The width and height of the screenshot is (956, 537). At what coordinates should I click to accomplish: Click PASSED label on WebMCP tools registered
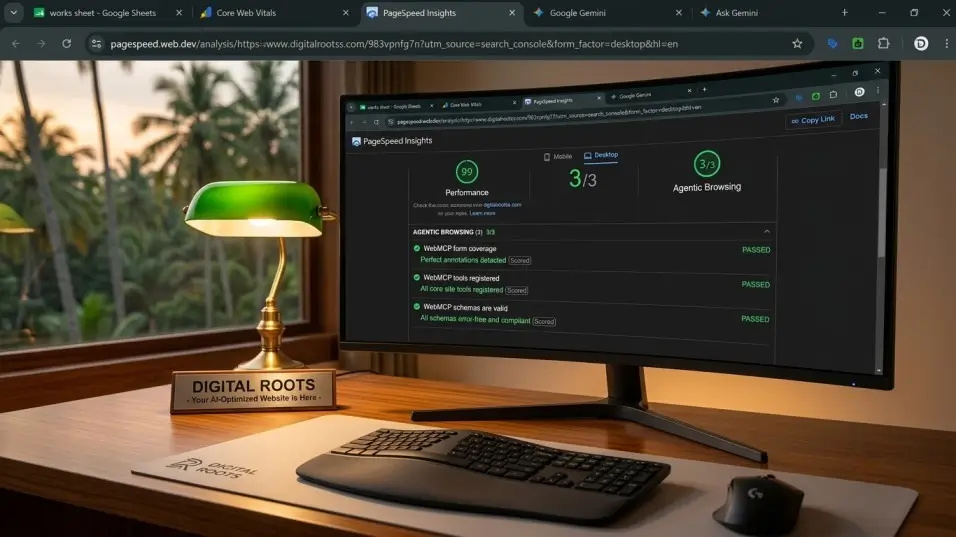[755, 285]
